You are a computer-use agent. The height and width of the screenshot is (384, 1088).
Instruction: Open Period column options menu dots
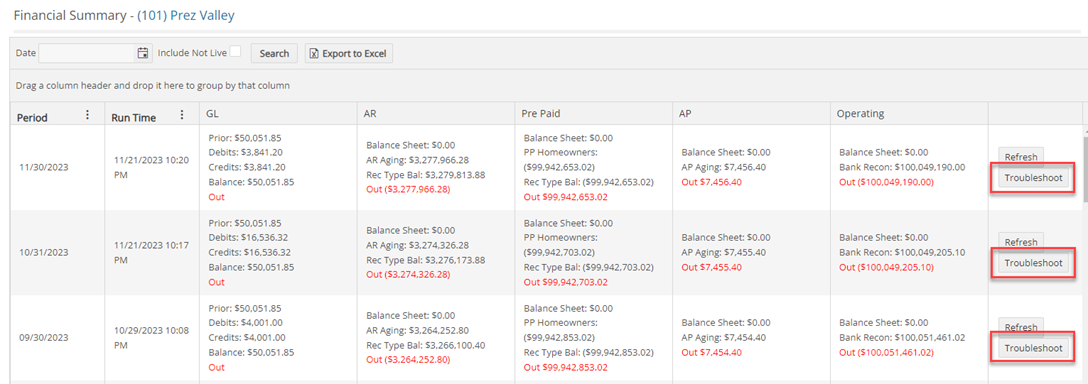coord(87,115)
